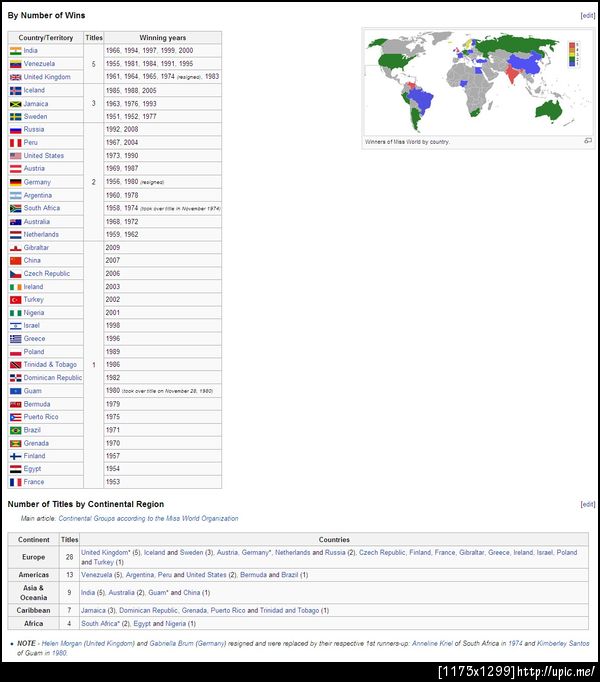Click the Sweden flag icon
This screenshot has width=600, height=682.
coord(16,117)
